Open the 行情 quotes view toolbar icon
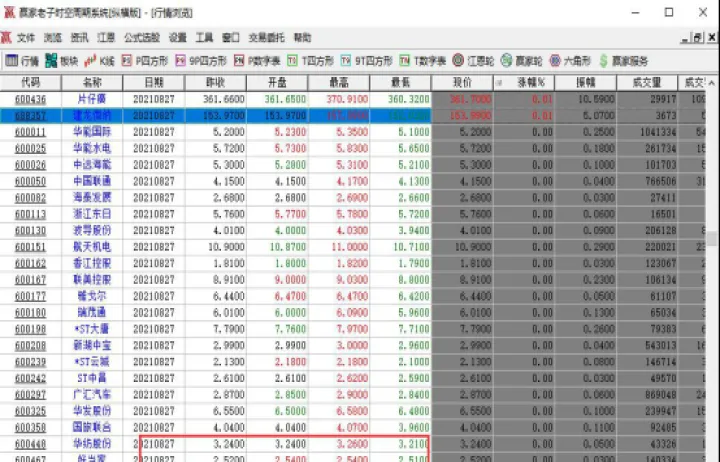 pyautogui.click(x=22, y=61)
